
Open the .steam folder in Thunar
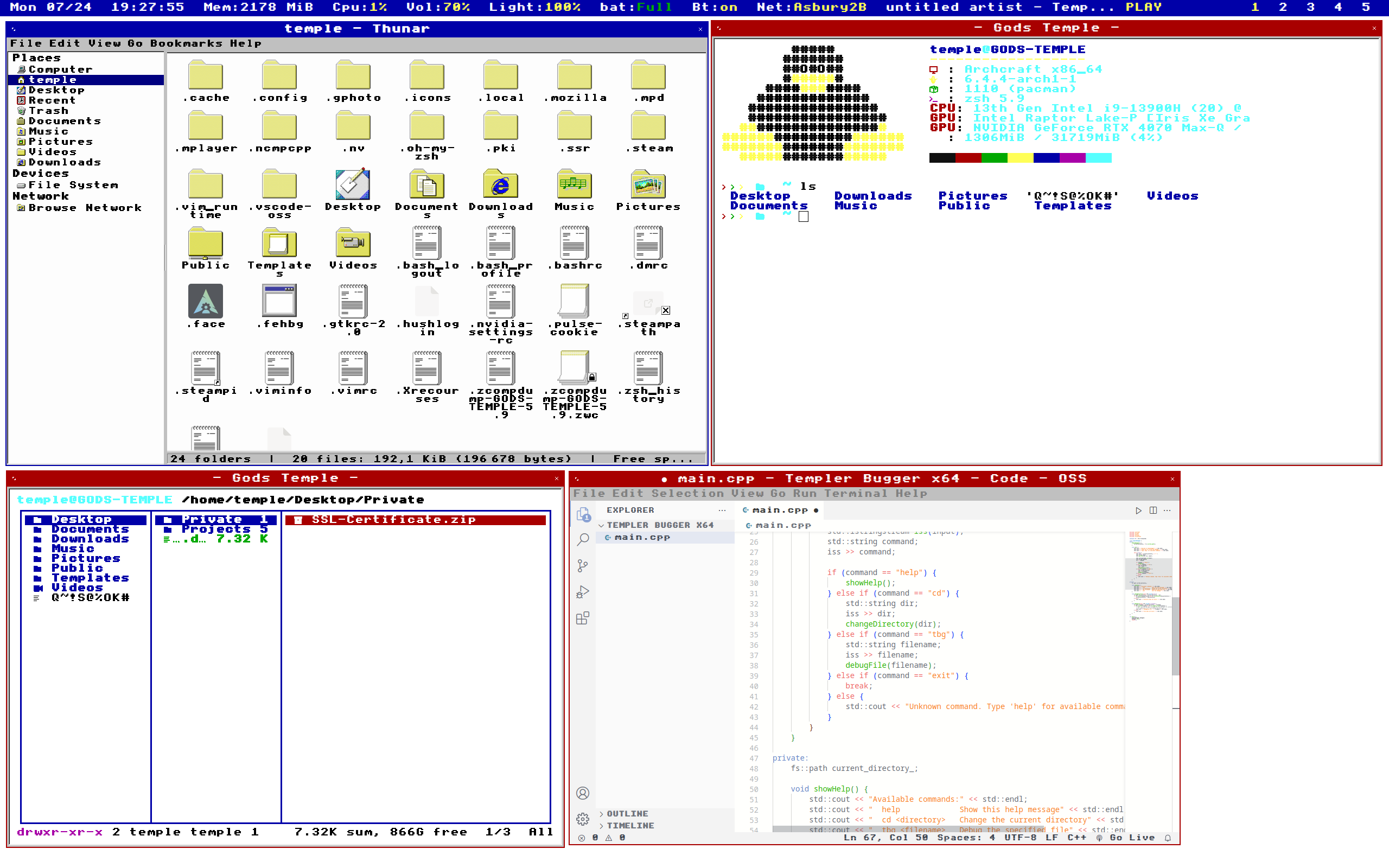(x=649, y=127)
